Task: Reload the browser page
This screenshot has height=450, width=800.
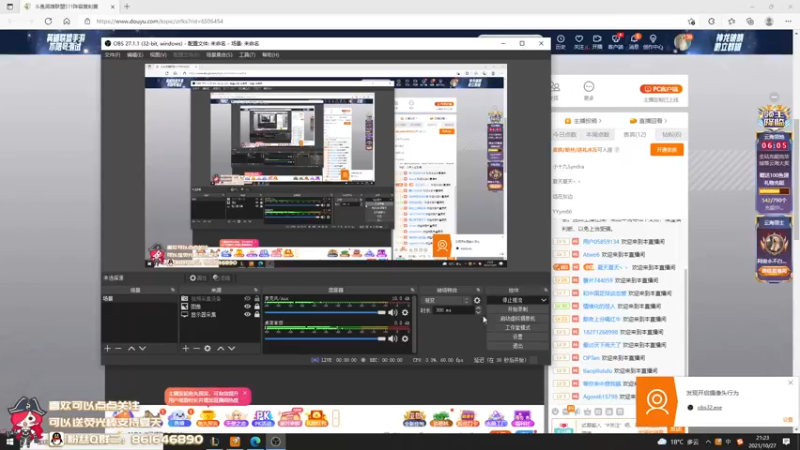Action: tap(48, 21)
